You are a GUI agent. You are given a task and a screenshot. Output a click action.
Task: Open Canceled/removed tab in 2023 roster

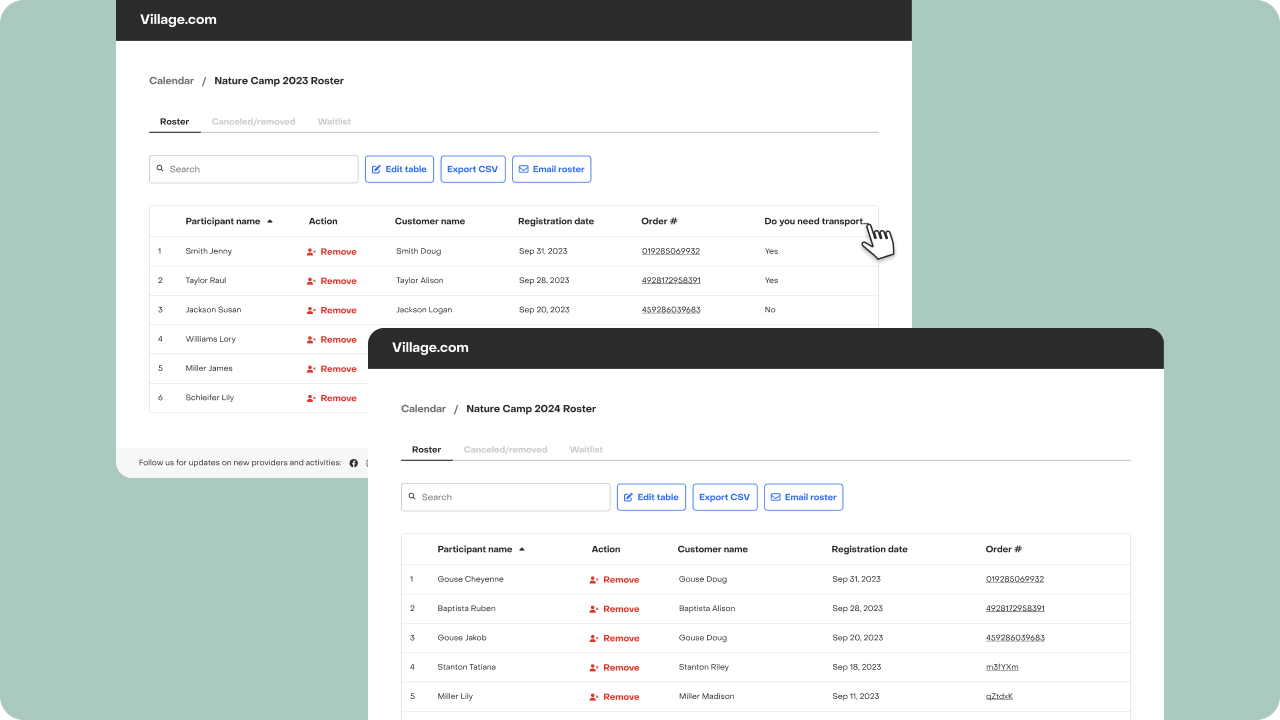(253, 122)
